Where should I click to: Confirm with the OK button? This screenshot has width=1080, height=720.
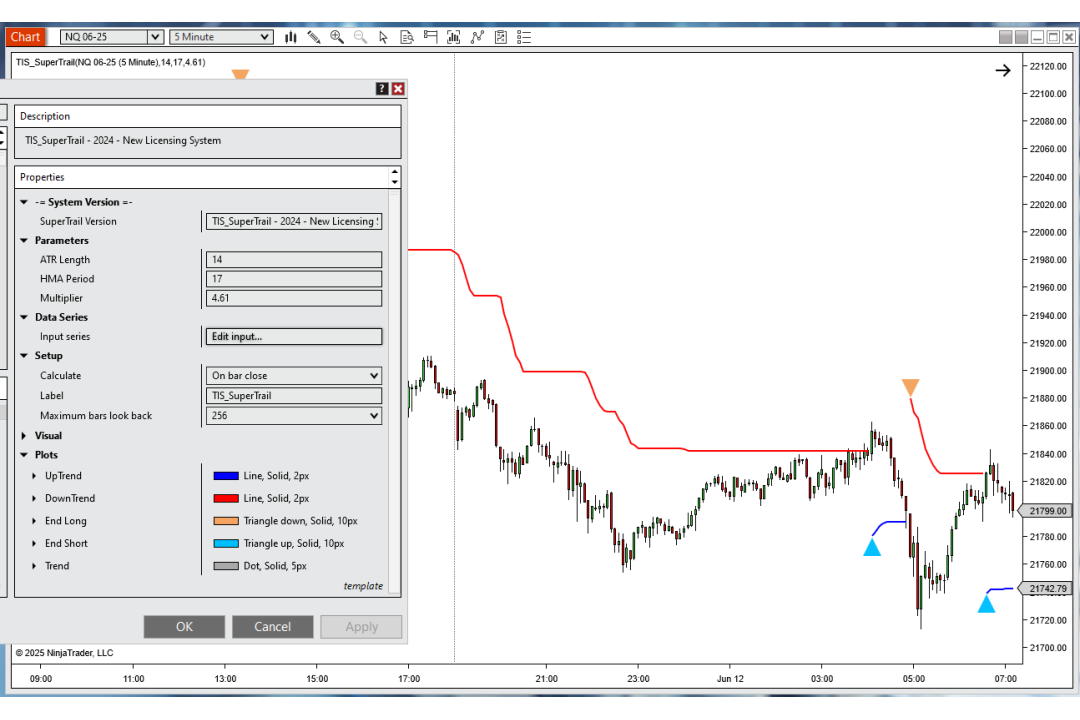click(x=184, y=626)
